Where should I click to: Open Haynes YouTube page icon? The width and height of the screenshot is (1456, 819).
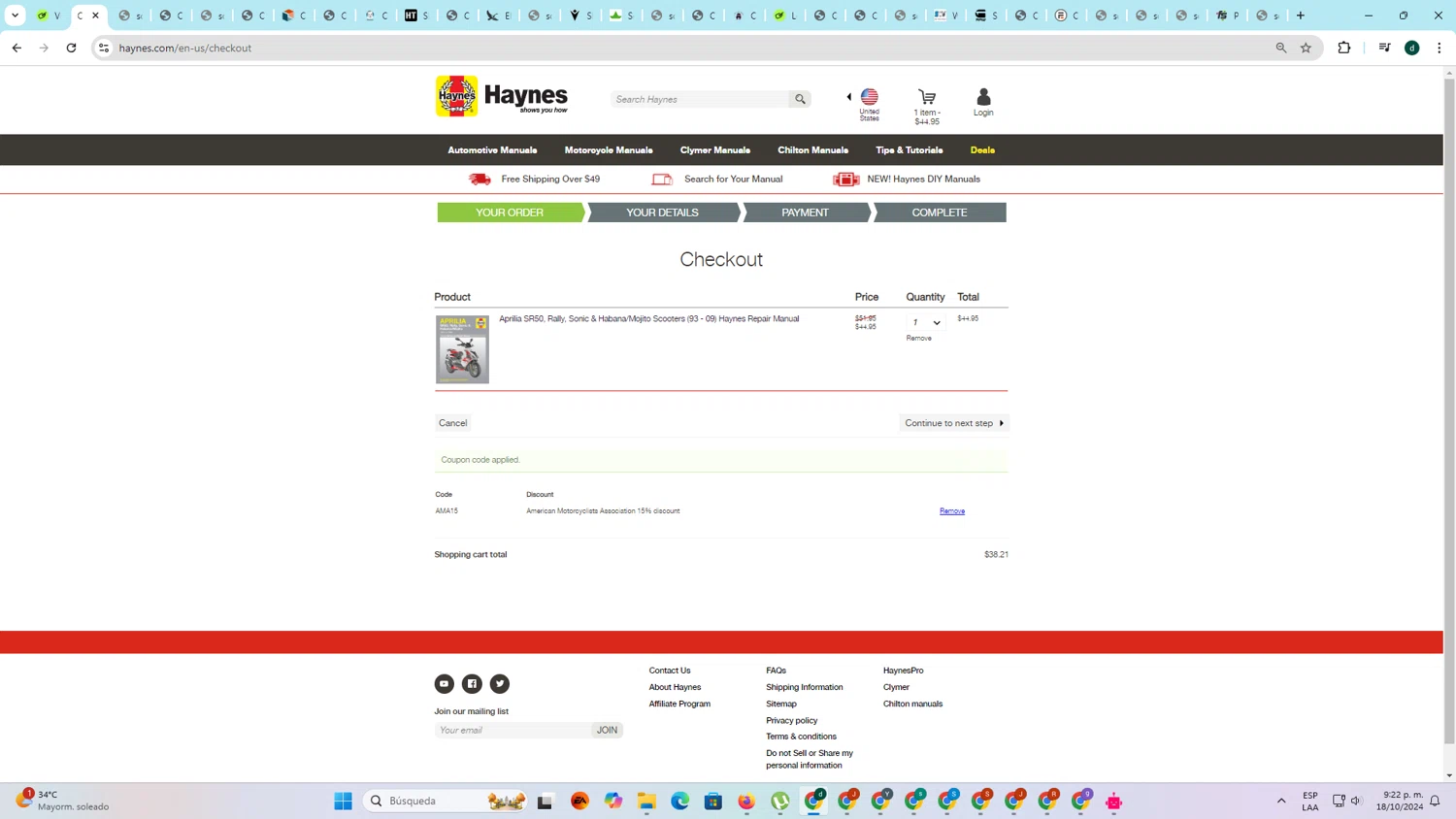(444, 684)
